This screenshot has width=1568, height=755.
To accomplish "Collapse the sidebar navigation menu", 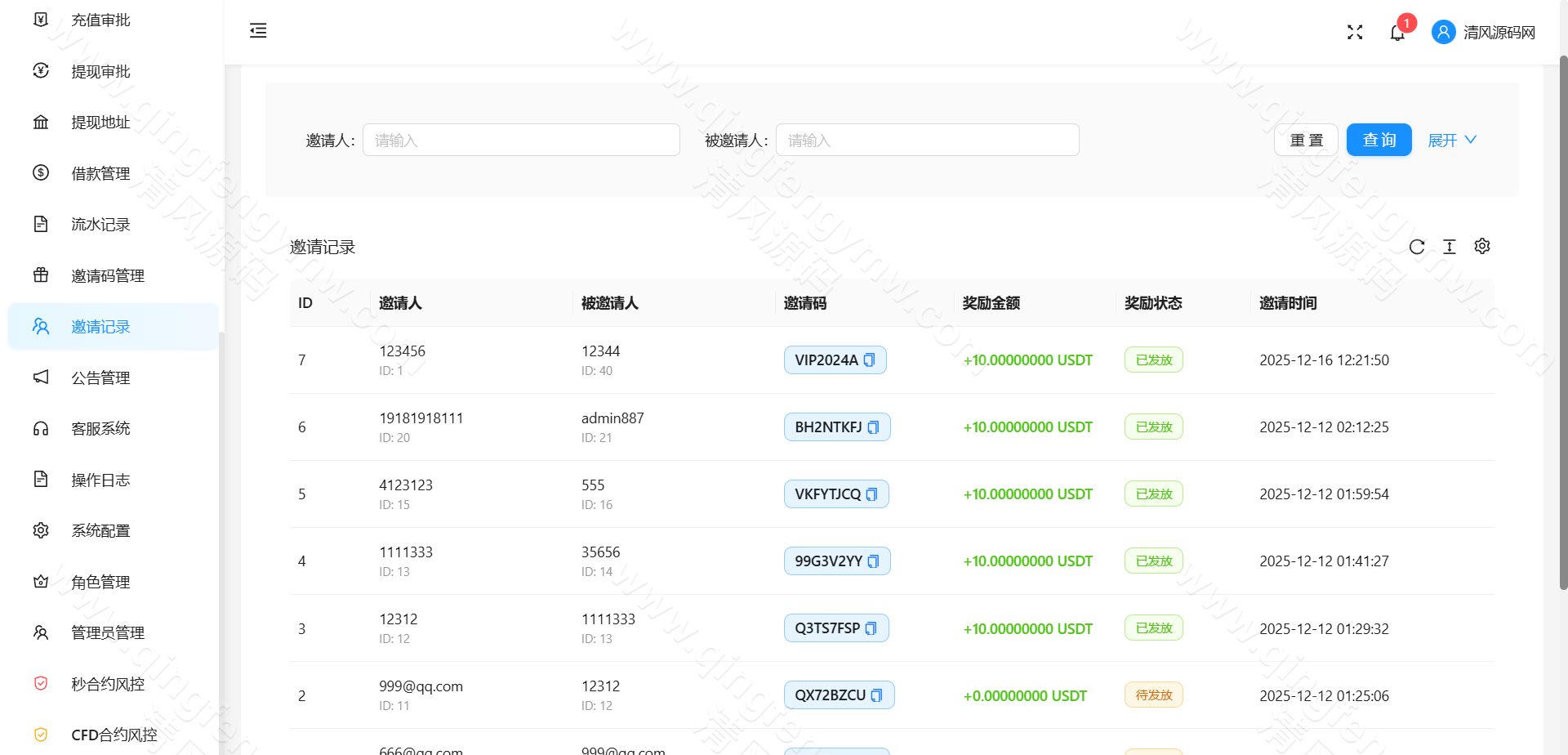I will pyautogui.click(x=258, y=30).
